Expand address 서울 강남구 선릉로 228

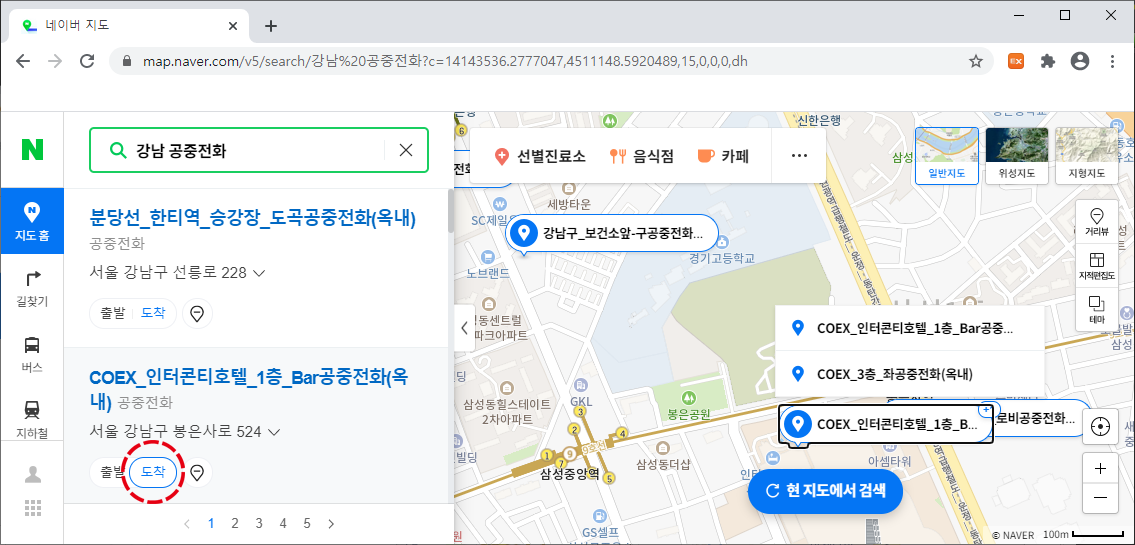[177, 273]
